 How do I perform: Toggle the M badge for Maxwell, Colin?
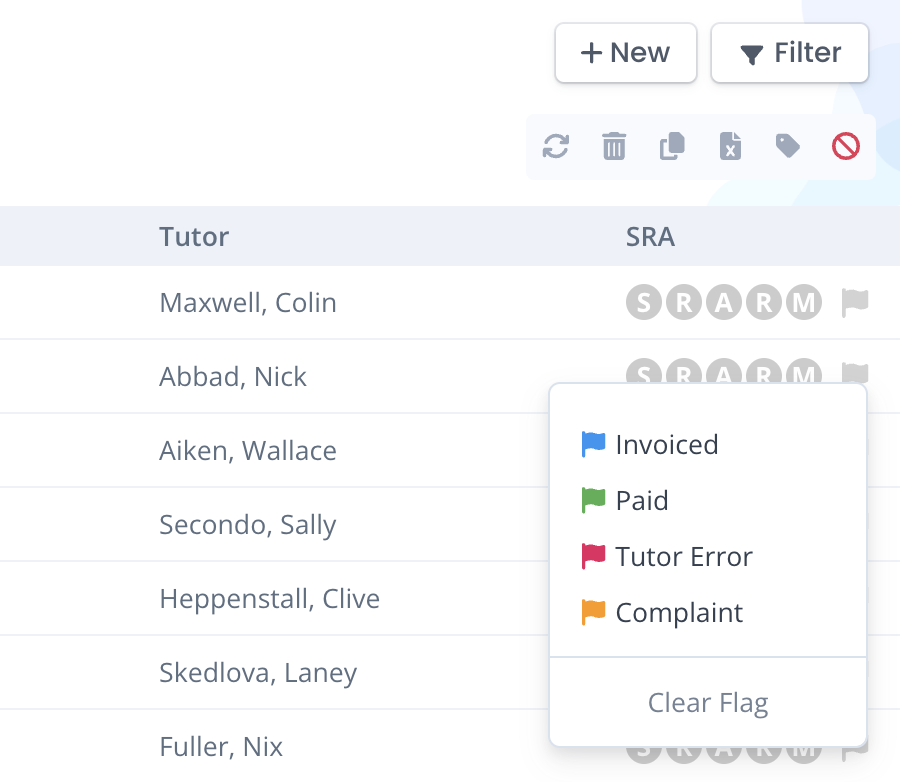point(804,303)
